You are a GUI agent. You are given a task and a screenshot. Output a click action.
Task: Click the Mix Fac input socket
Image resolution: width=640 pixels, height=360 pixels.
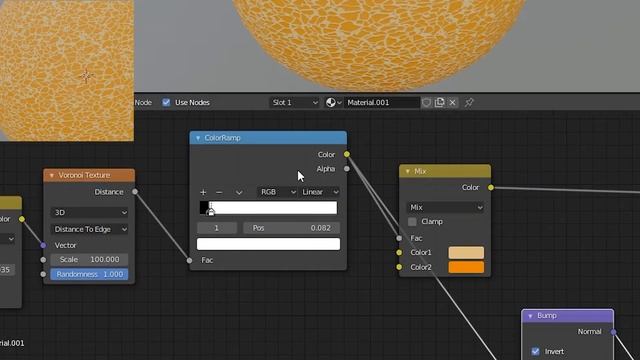pos(399,238)
